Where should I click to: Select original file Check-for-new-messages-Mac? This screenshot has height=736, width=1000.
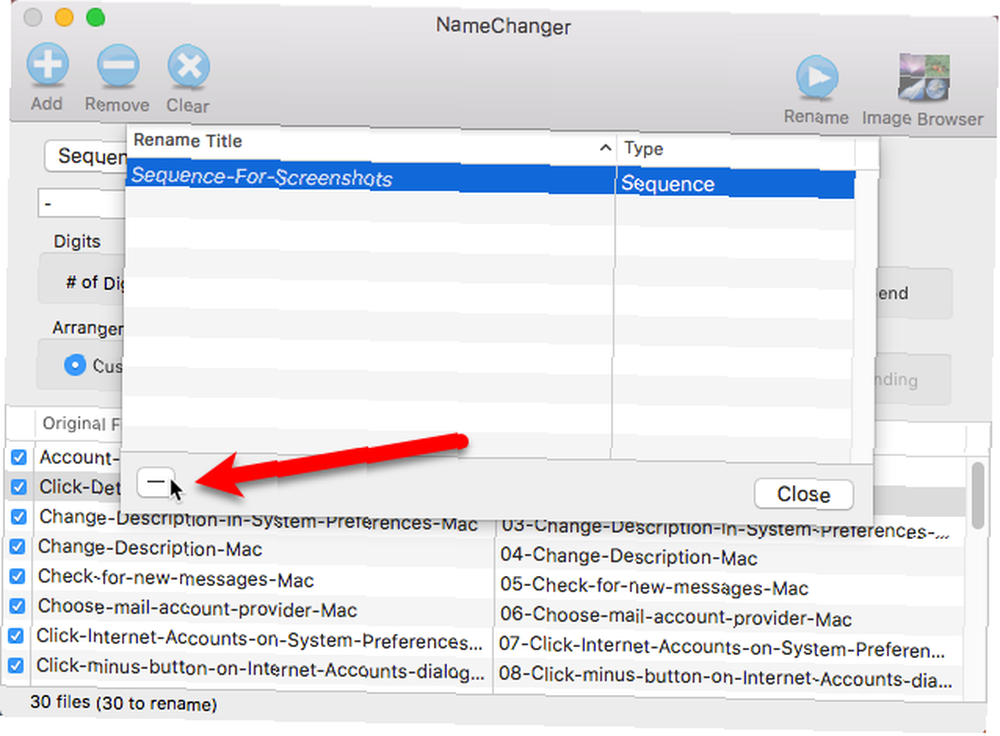pyautogui.click(x=175, y=578)
